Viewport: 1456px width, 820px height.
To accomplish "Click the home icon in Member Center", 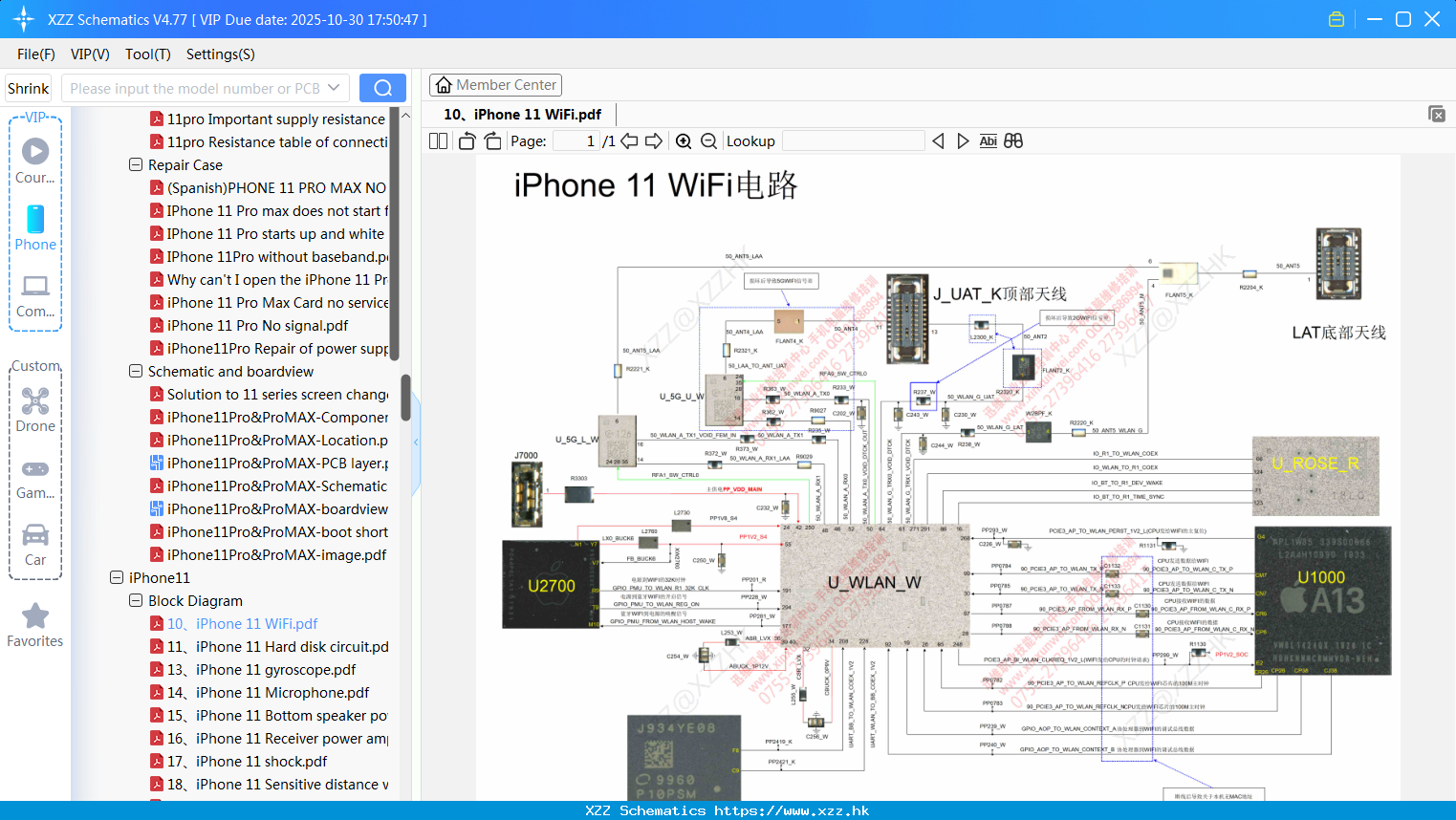I will click(444, 85).
